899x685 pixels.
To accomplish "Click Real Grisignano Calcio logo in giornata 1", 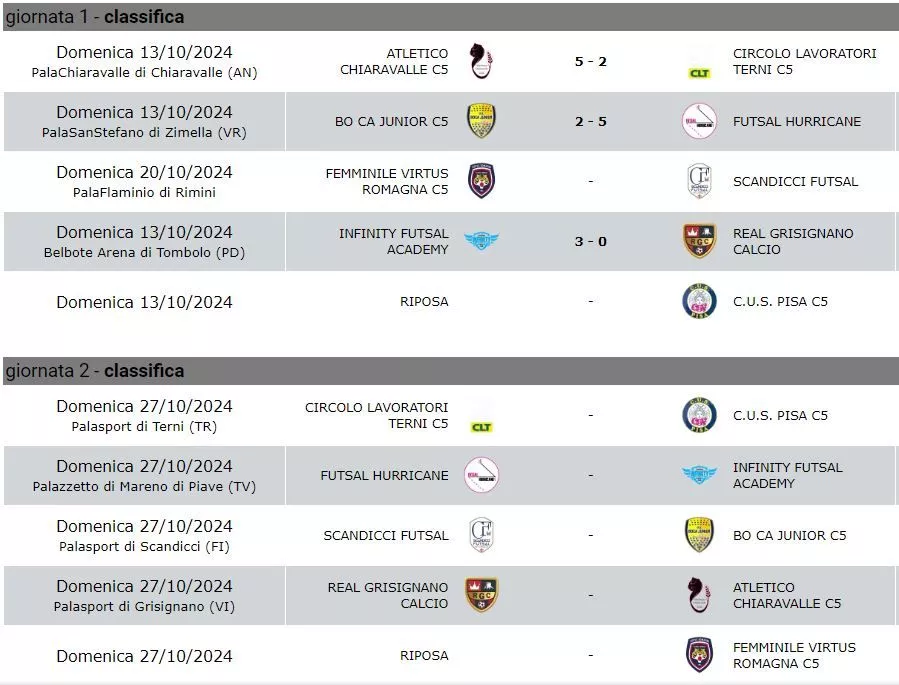I will coord(699,241).
